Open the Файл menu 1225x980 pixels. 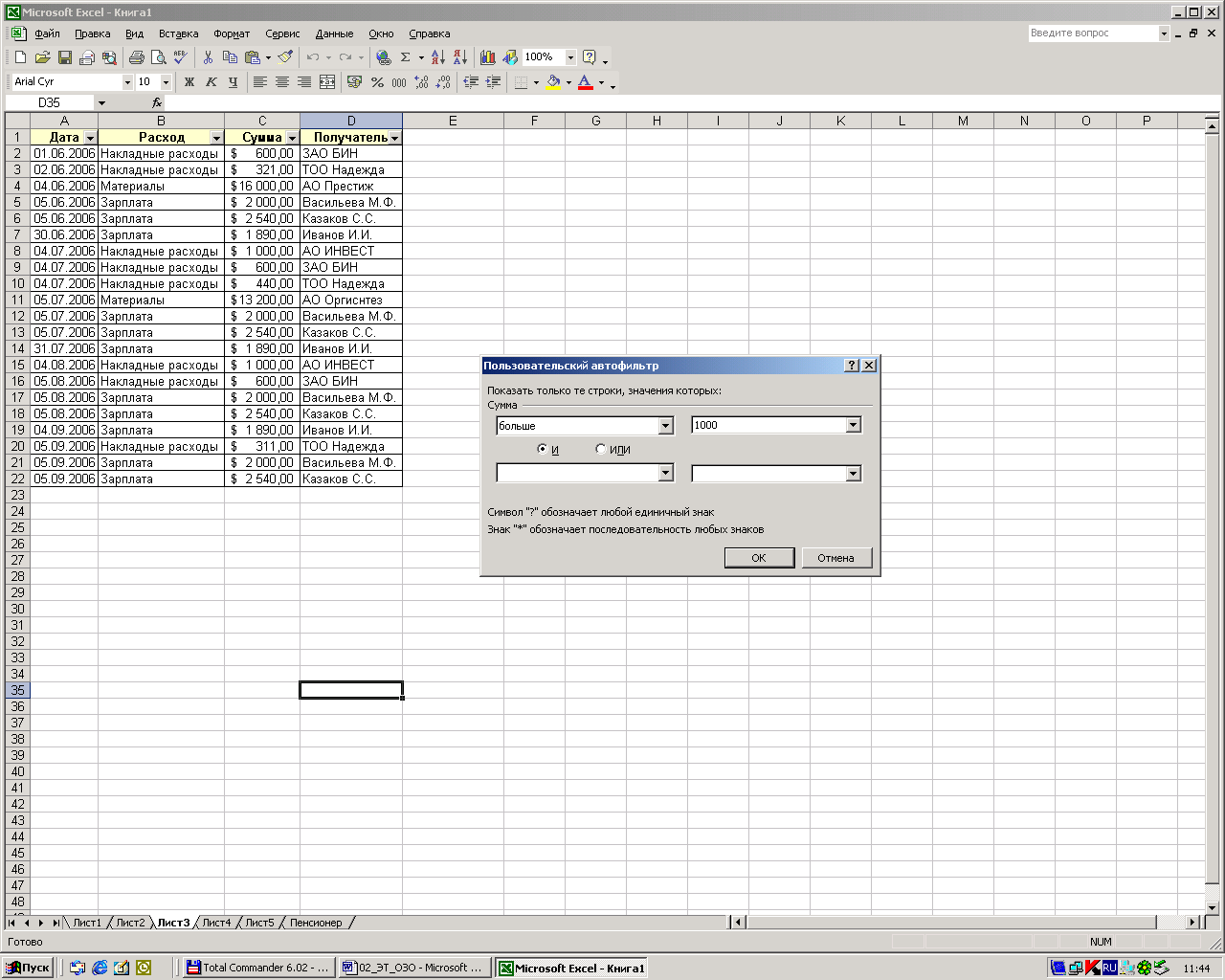47,33
